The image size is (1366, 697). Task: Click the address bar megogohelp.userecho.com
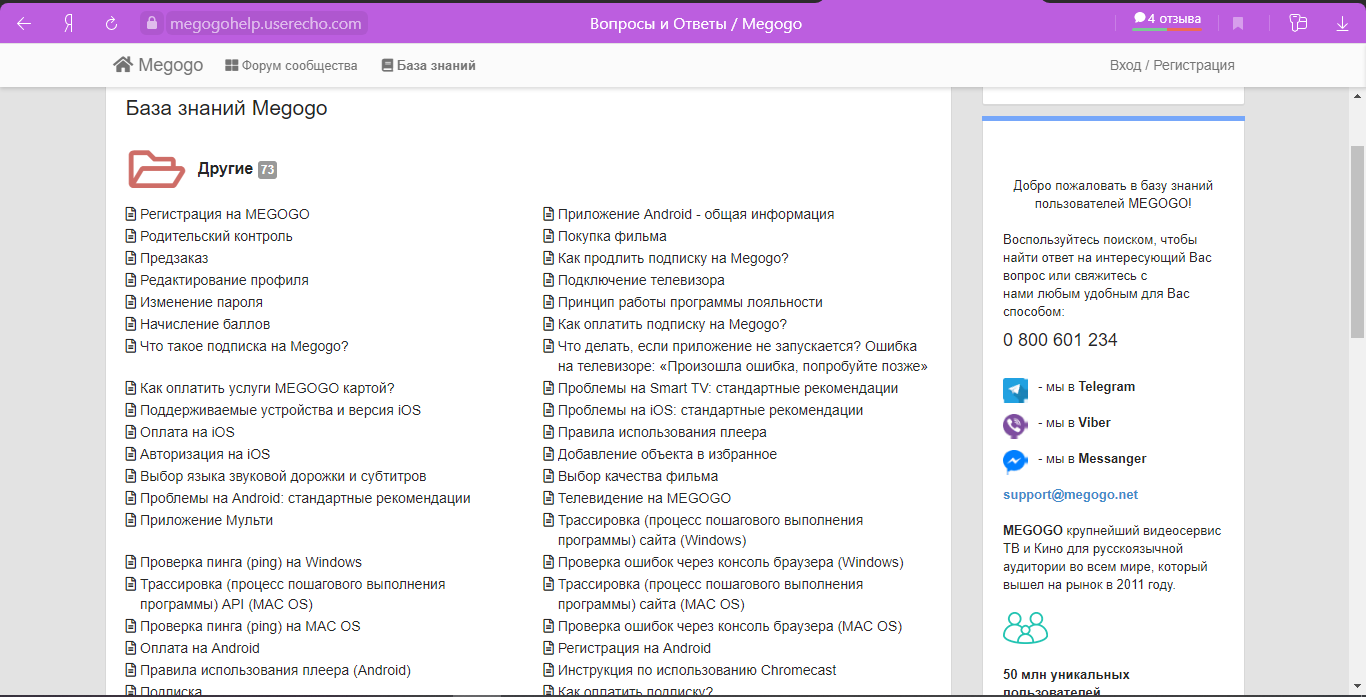coord(265,23)
